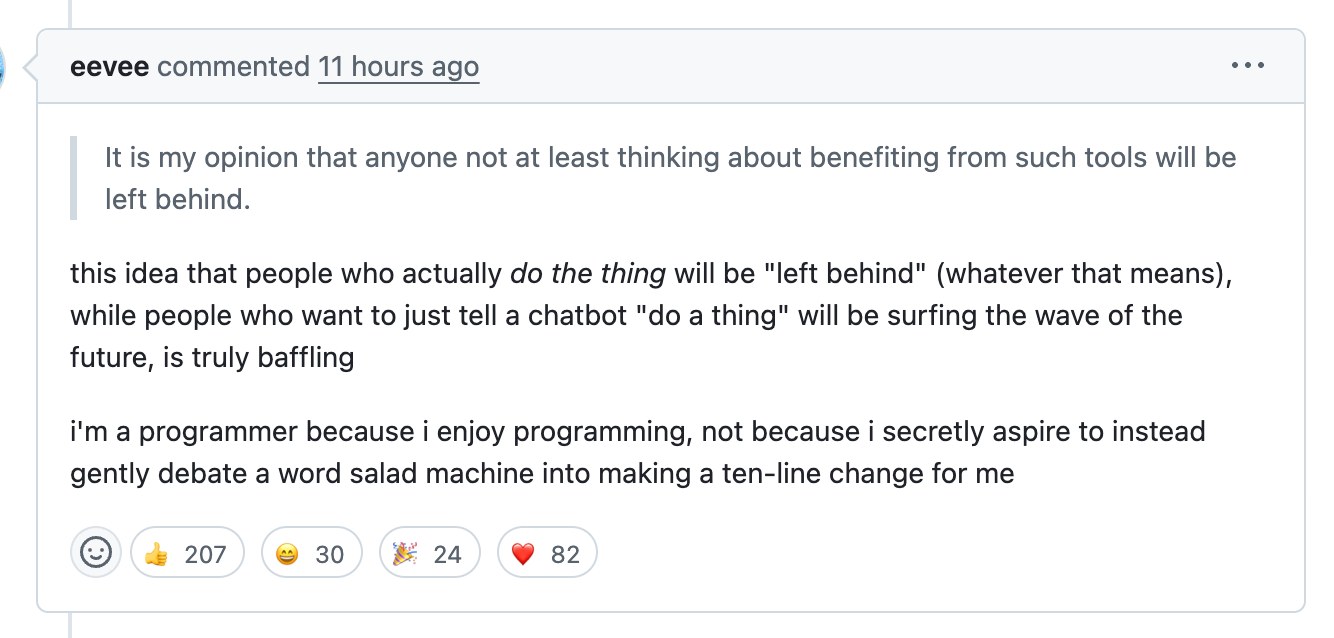Click the gray blockquote vertical bar

click(73, 178)
